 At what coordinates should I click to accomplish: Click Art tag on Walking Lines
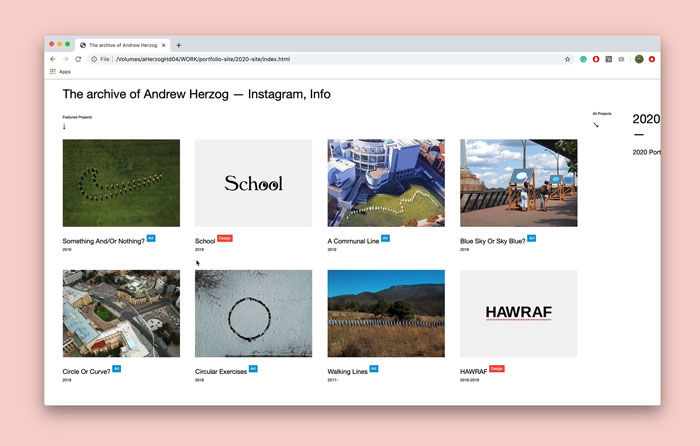[374, 369]
